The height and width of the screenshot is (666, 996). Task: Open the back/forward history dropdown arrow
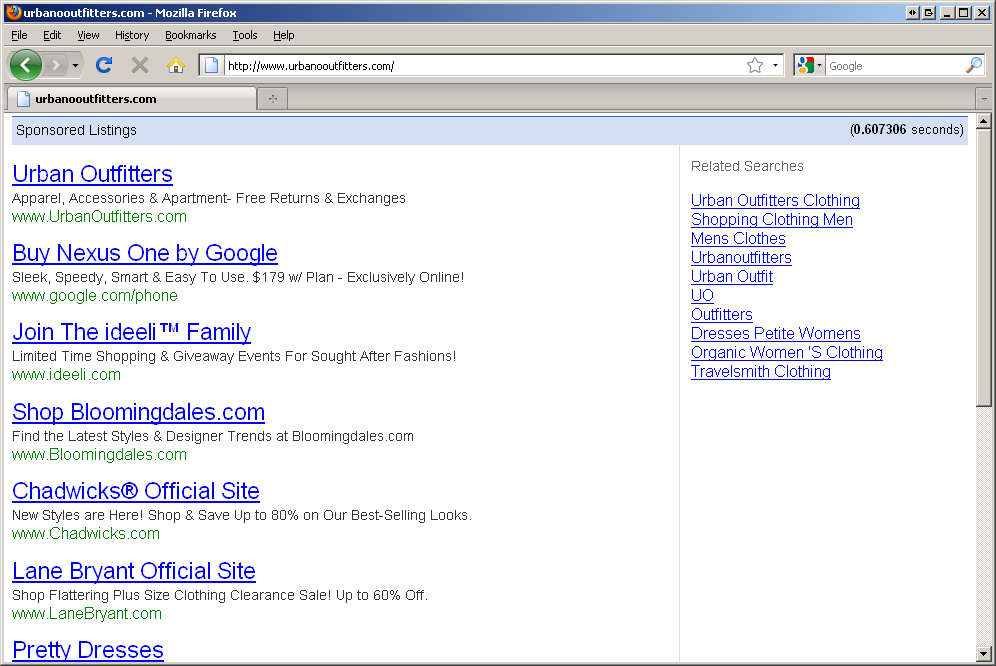coord(76,65)
